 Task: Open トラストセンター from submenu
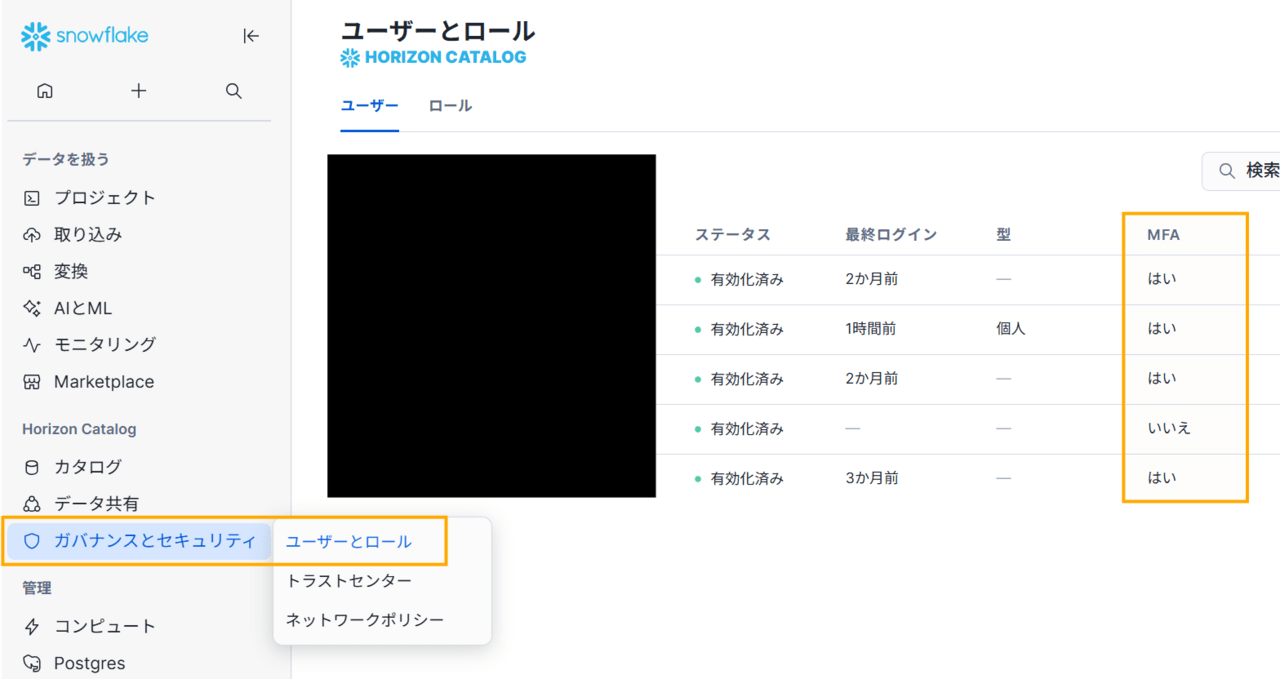[348, 581]
